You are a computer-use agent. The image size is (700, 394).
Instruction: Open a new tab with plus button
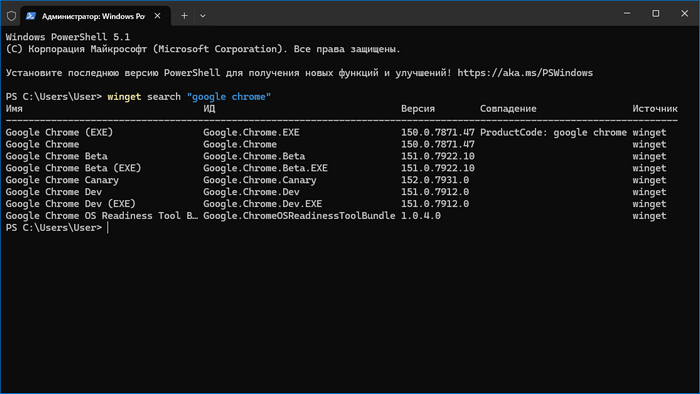[x=184, y=16]
